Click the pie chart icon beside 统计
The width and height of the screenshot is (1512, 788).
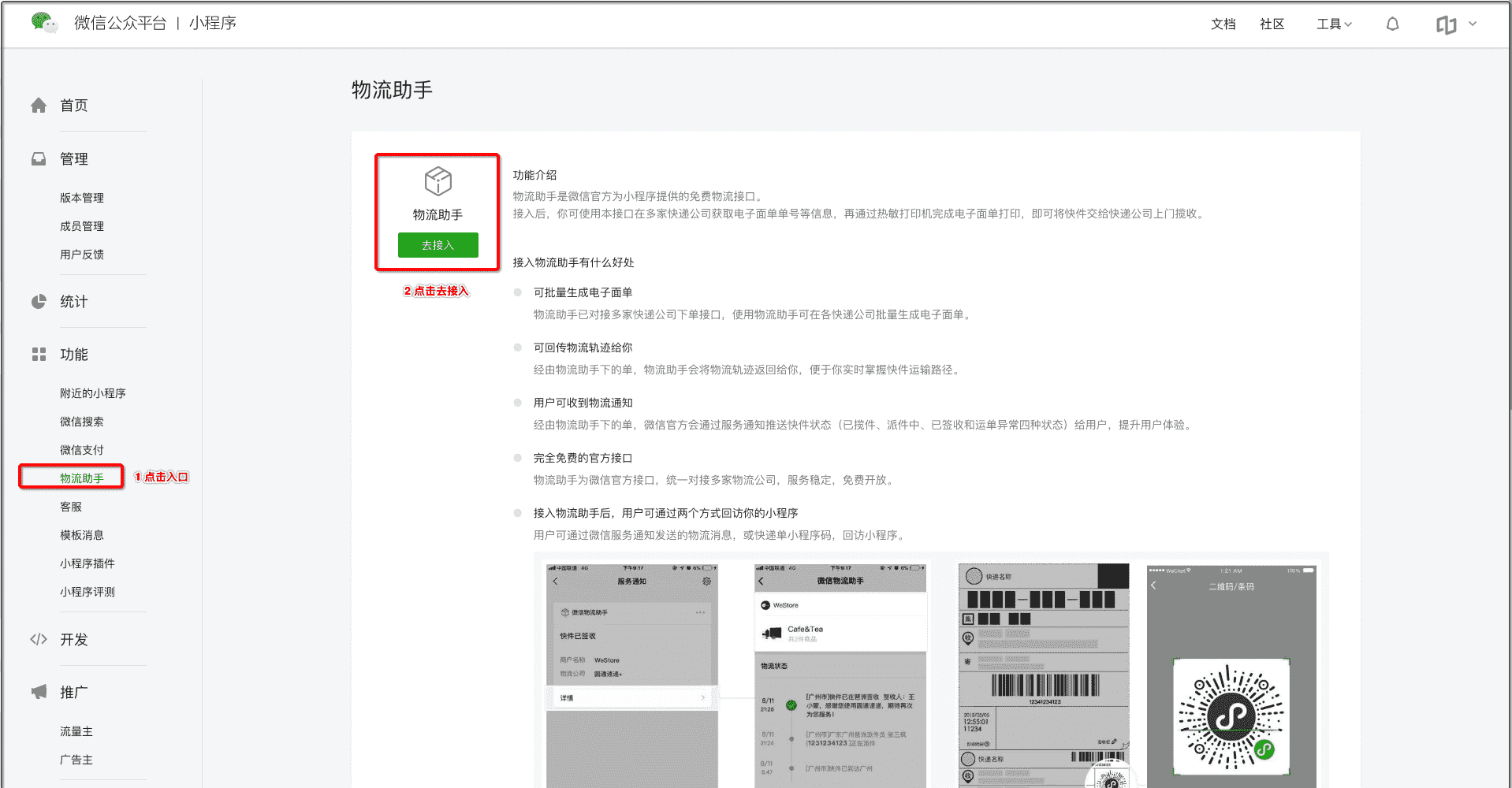pyautogui.click(x=39, y=301)
